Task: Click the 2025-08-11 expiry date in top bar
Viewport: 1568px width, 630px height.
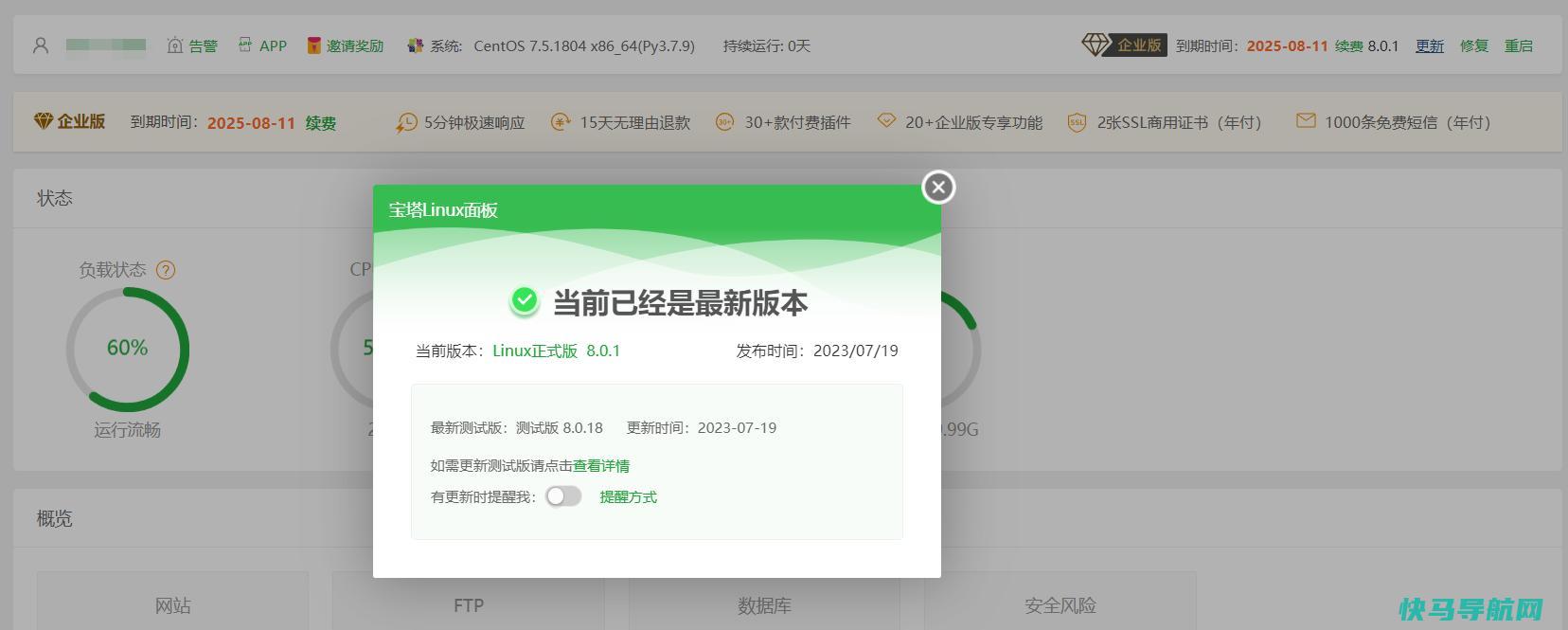Action: 1287,45
